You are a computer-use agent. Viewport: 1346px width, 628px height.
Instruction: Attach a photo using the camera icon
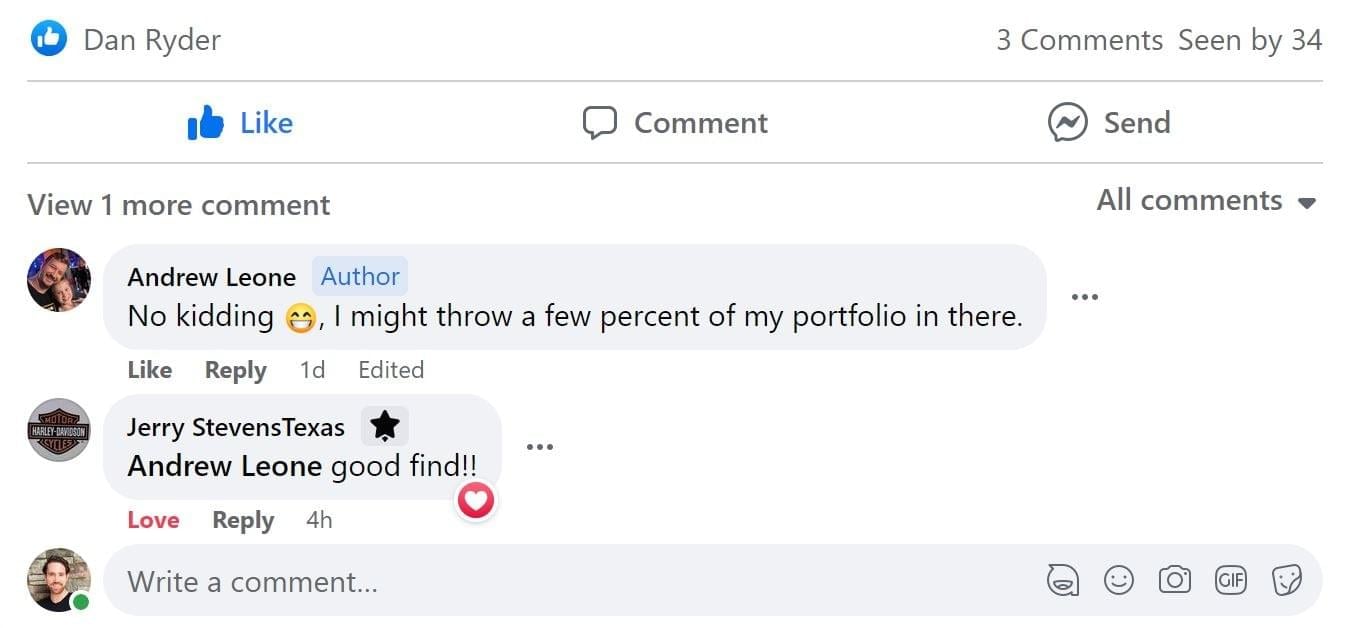tap(1175, 580)
